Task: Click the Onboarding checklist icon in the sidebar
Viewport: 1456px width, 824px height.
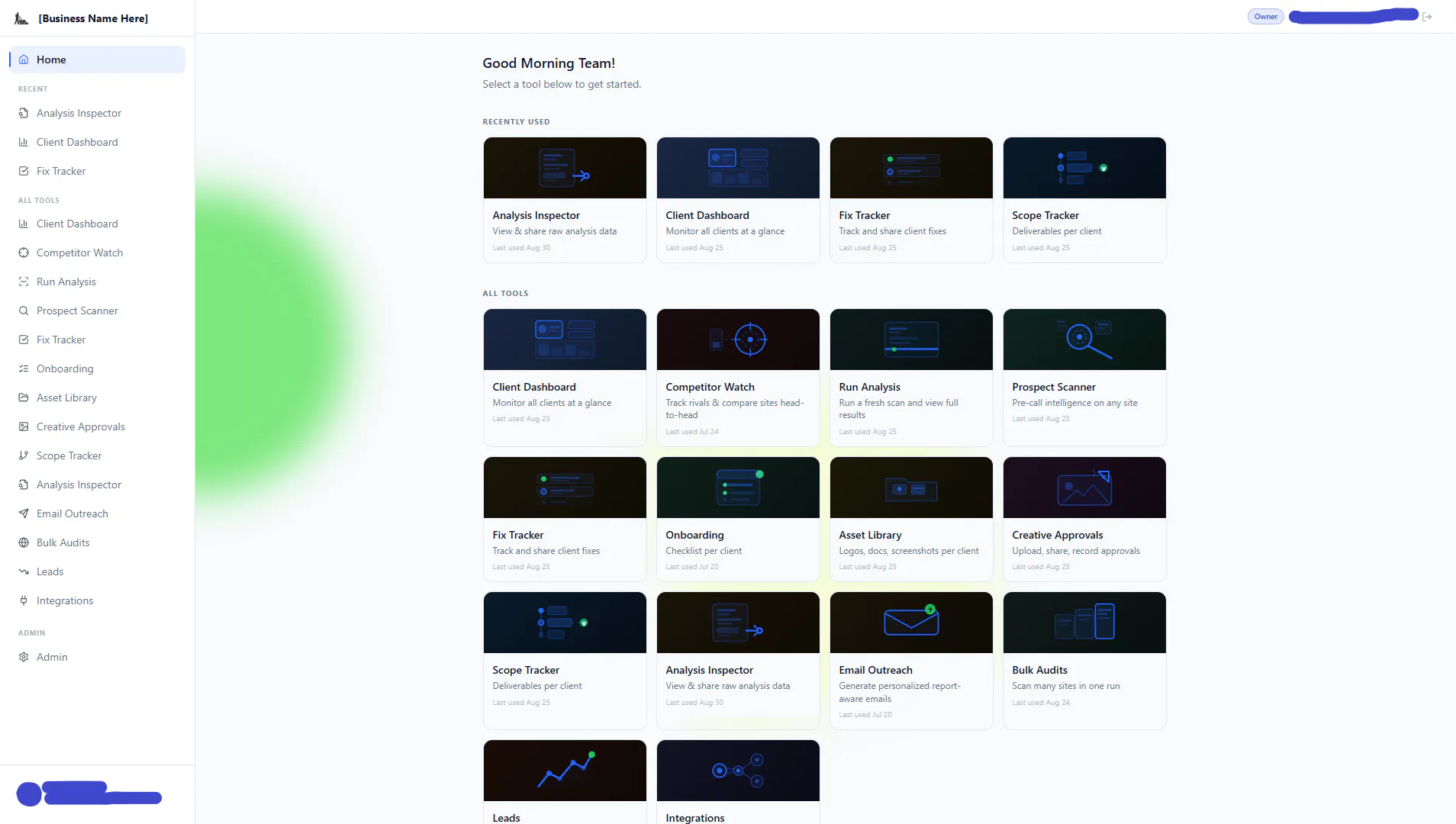Action: pyautogui.click(x=24, y=369)
